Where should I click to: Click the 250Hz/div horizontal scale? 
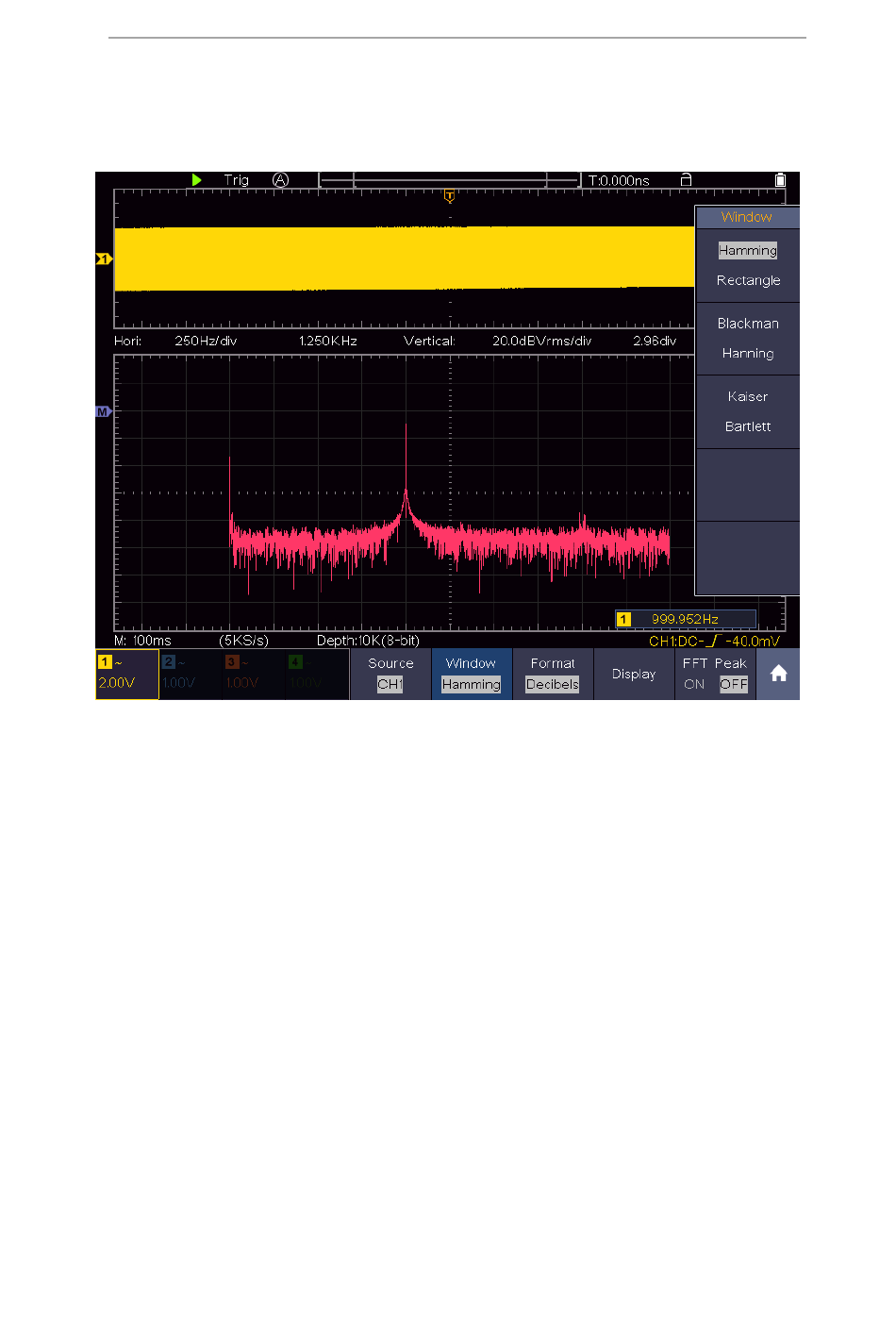tap(206, 341)
